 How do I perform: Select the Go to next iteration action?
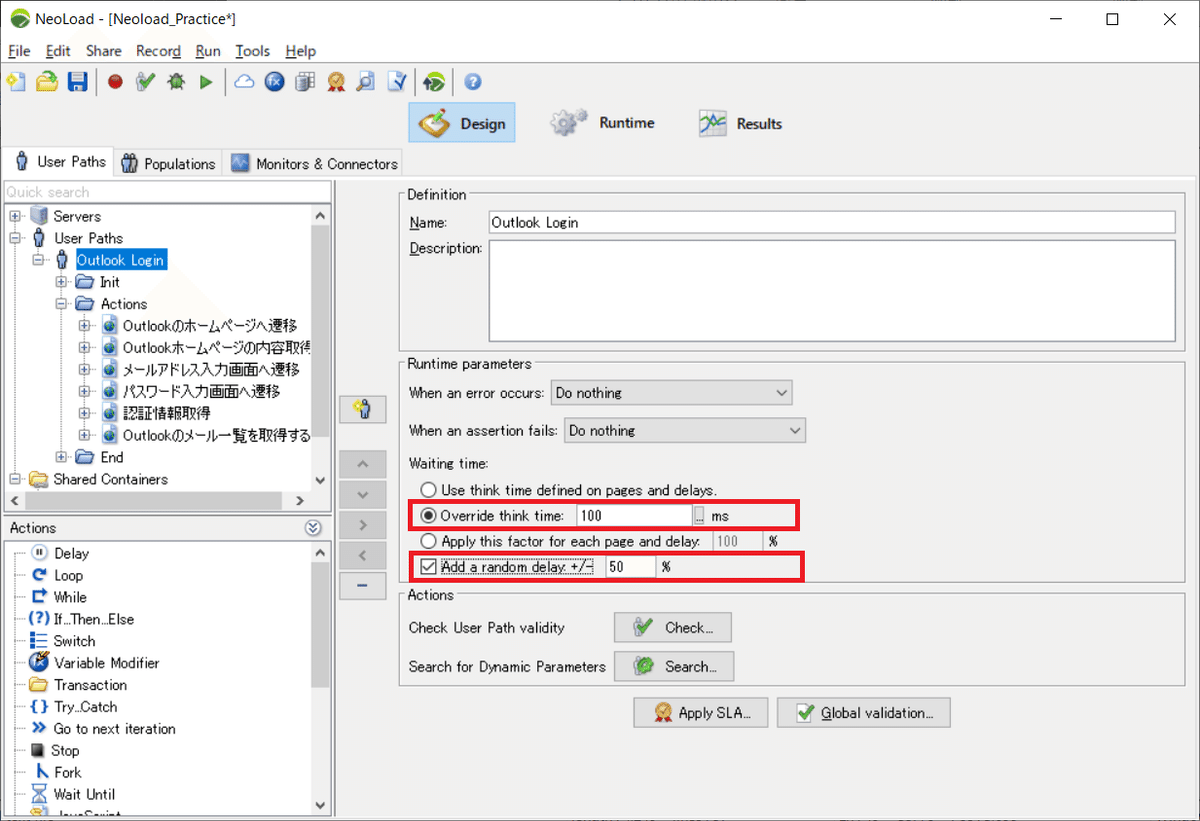[114, 729]
